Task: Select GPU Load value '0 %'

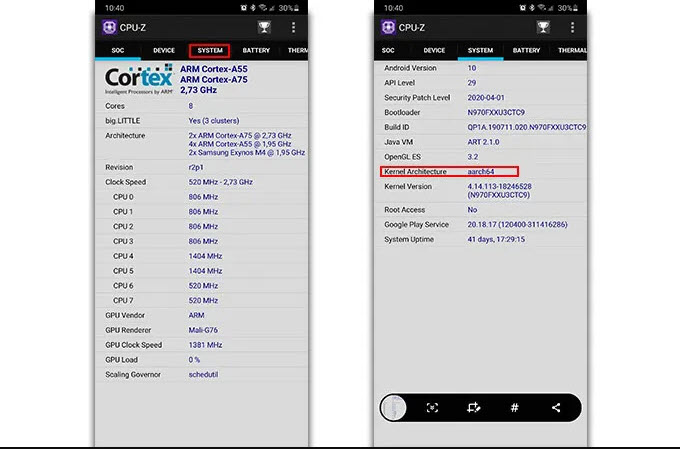Action: point(194,360)
